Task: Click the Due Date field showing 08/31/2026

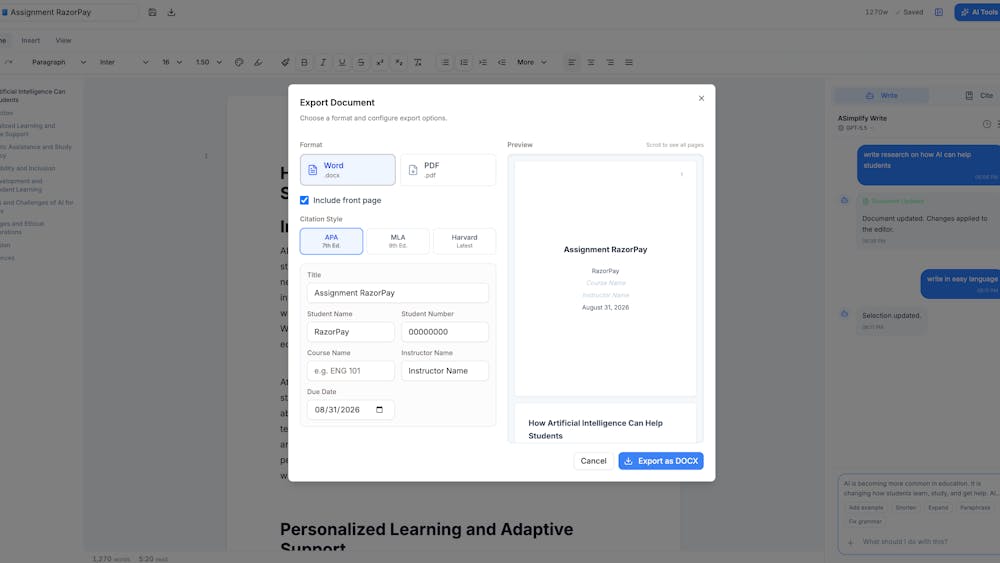Action: pos(351,409)
